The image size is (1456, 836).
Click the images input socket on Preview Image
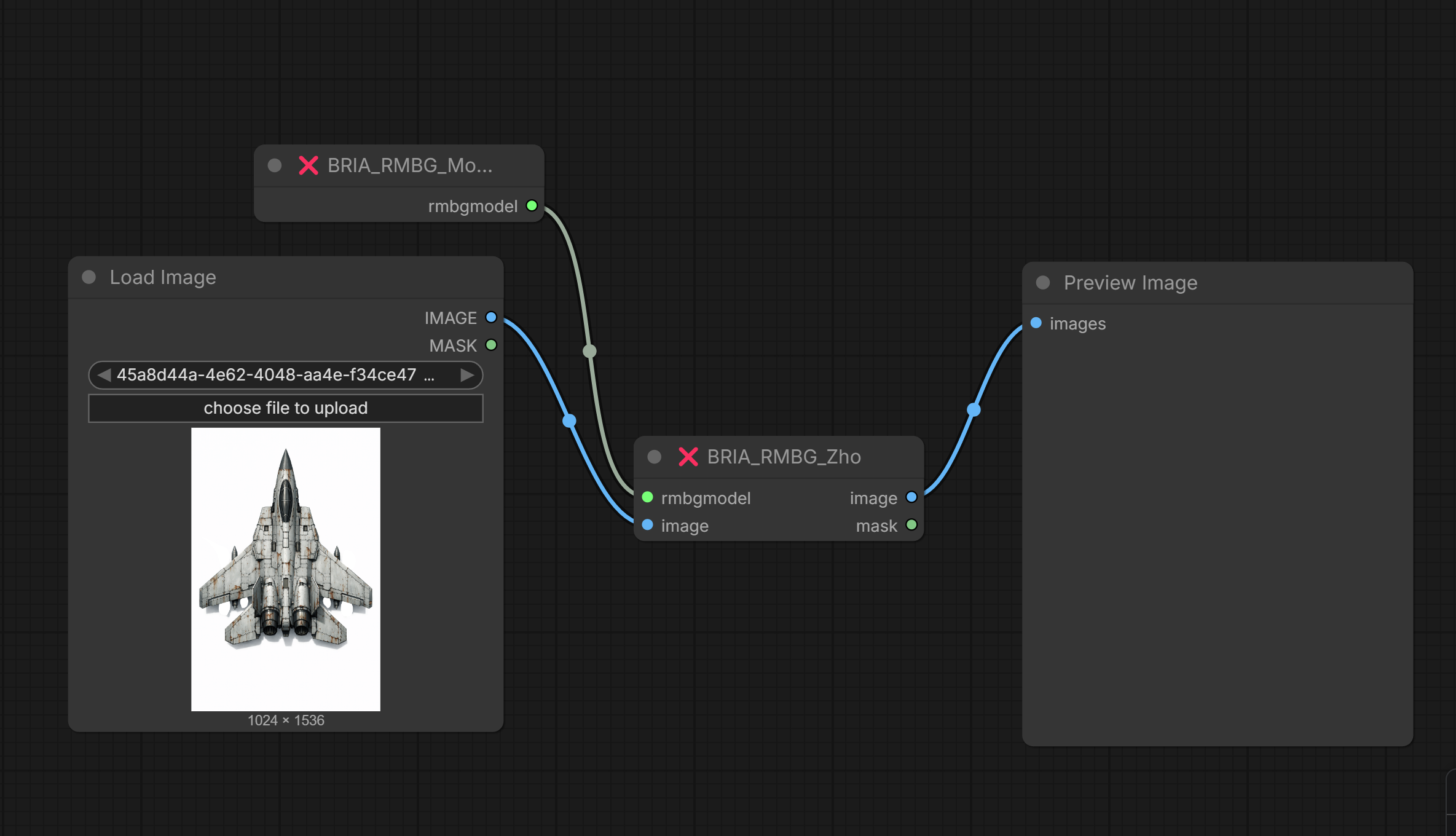1036,323
